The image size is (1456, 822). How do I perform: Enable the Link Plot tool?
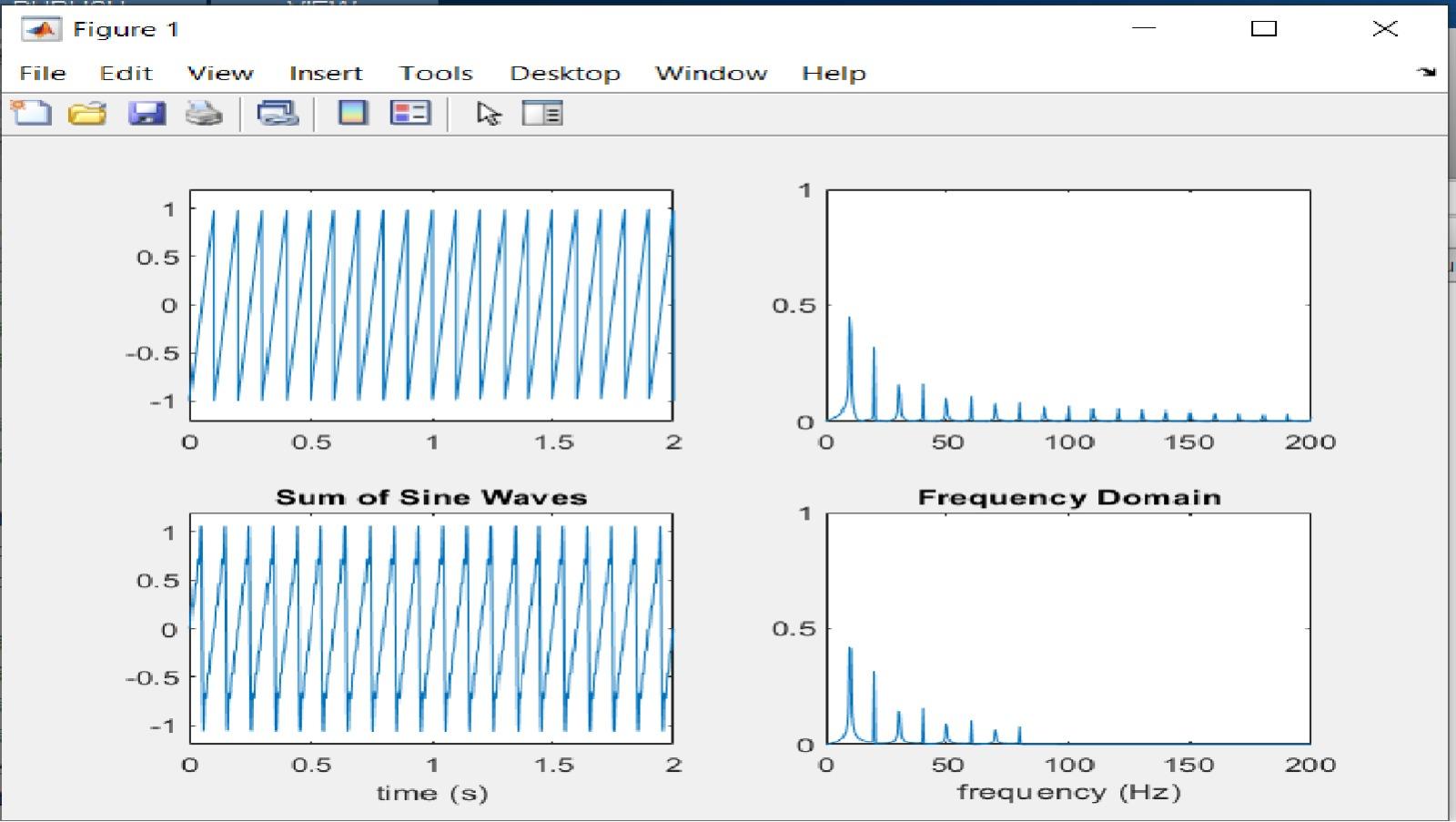coord(276,112)
